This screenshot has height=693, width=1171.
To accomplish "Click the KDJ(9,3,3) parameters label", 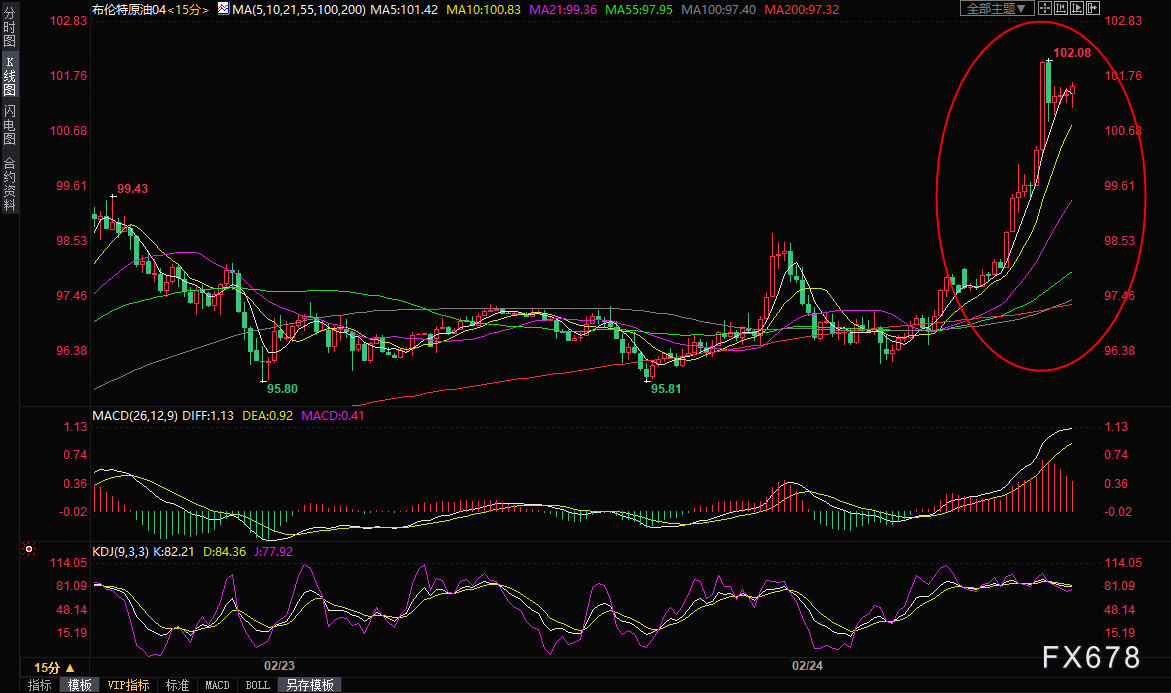I will (120, 551).
